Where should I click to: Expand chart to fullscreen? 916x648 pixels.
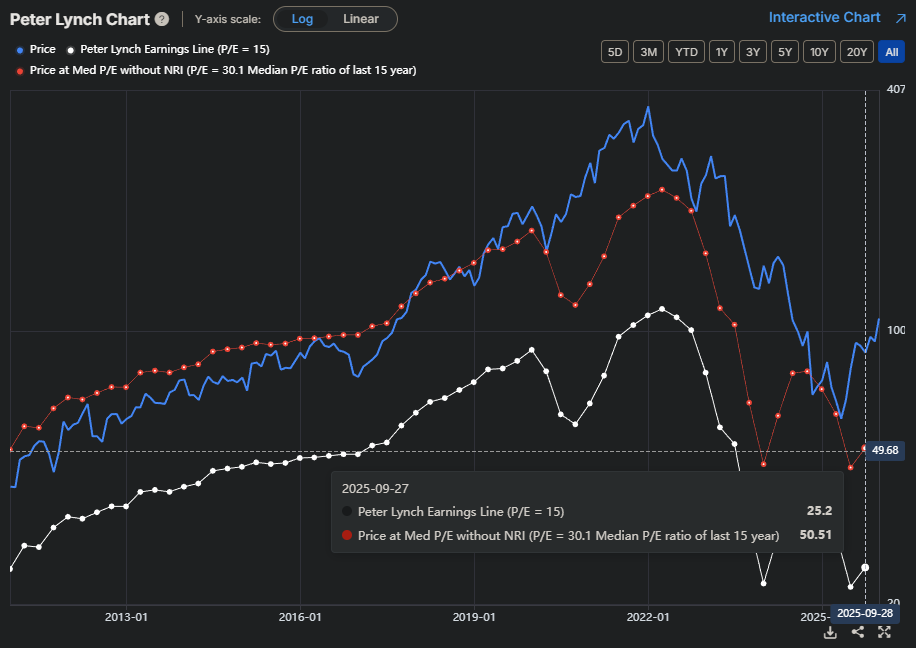[884, 632]
